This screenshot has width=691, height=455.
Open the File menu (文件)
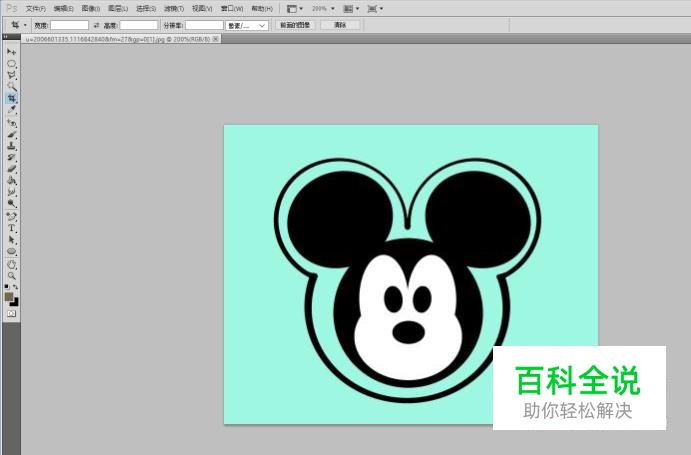(36, 8)
